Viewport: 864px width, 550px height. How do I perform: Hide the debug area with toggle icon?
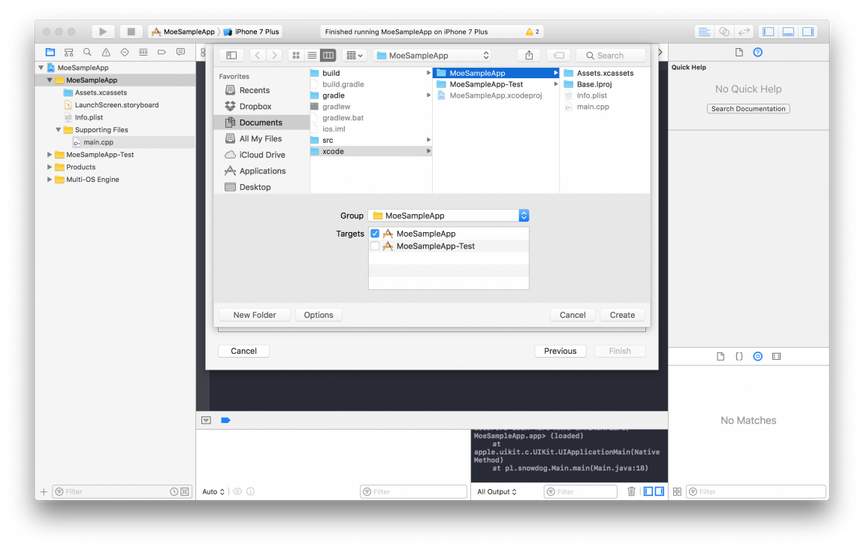(206, 420)
